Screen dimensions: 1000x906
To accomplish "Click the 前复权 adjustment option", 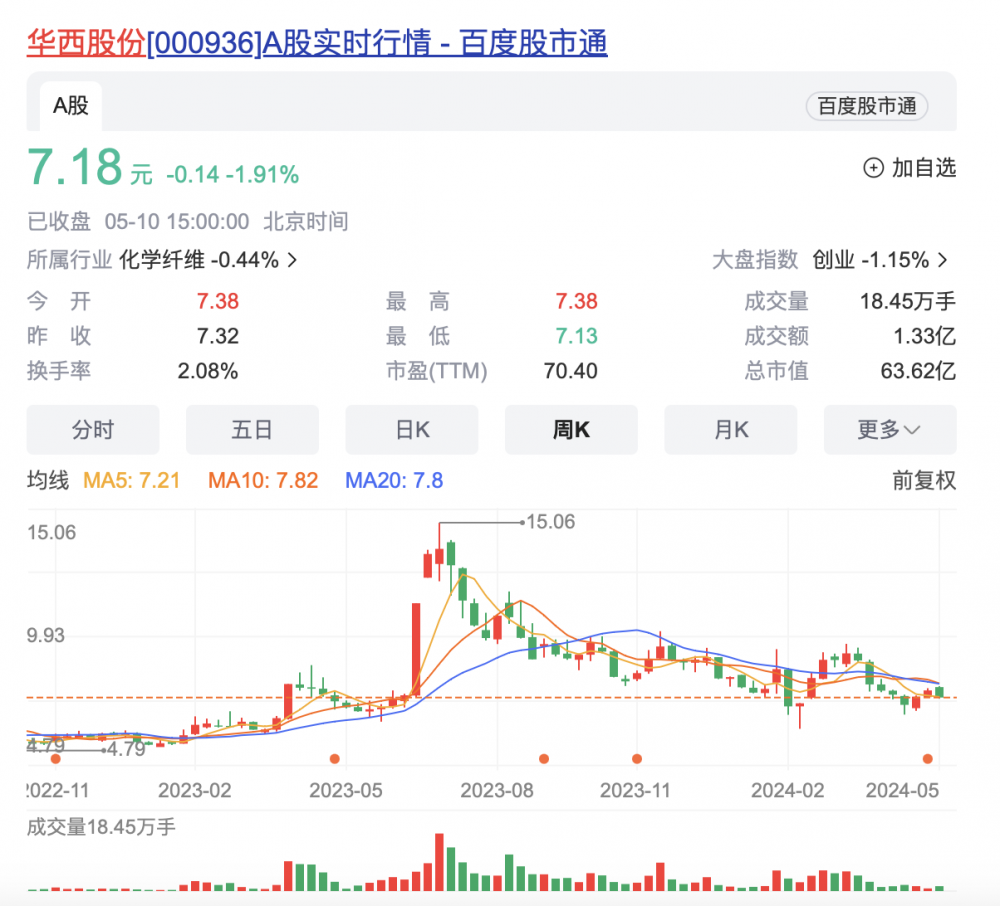I will pyautogui.click(x=924, y=481).
